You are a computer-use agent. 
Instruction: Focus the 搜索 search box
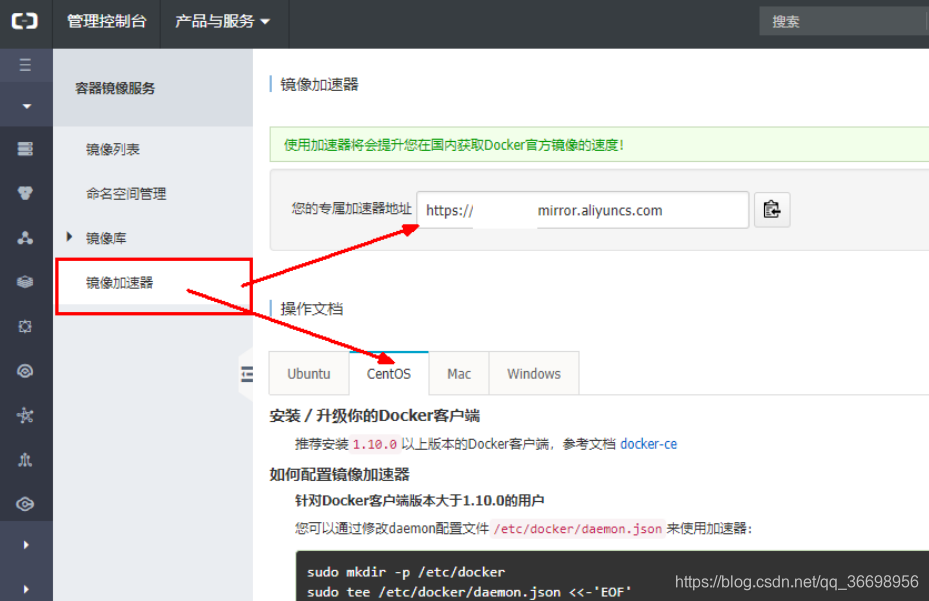point(844,21)
